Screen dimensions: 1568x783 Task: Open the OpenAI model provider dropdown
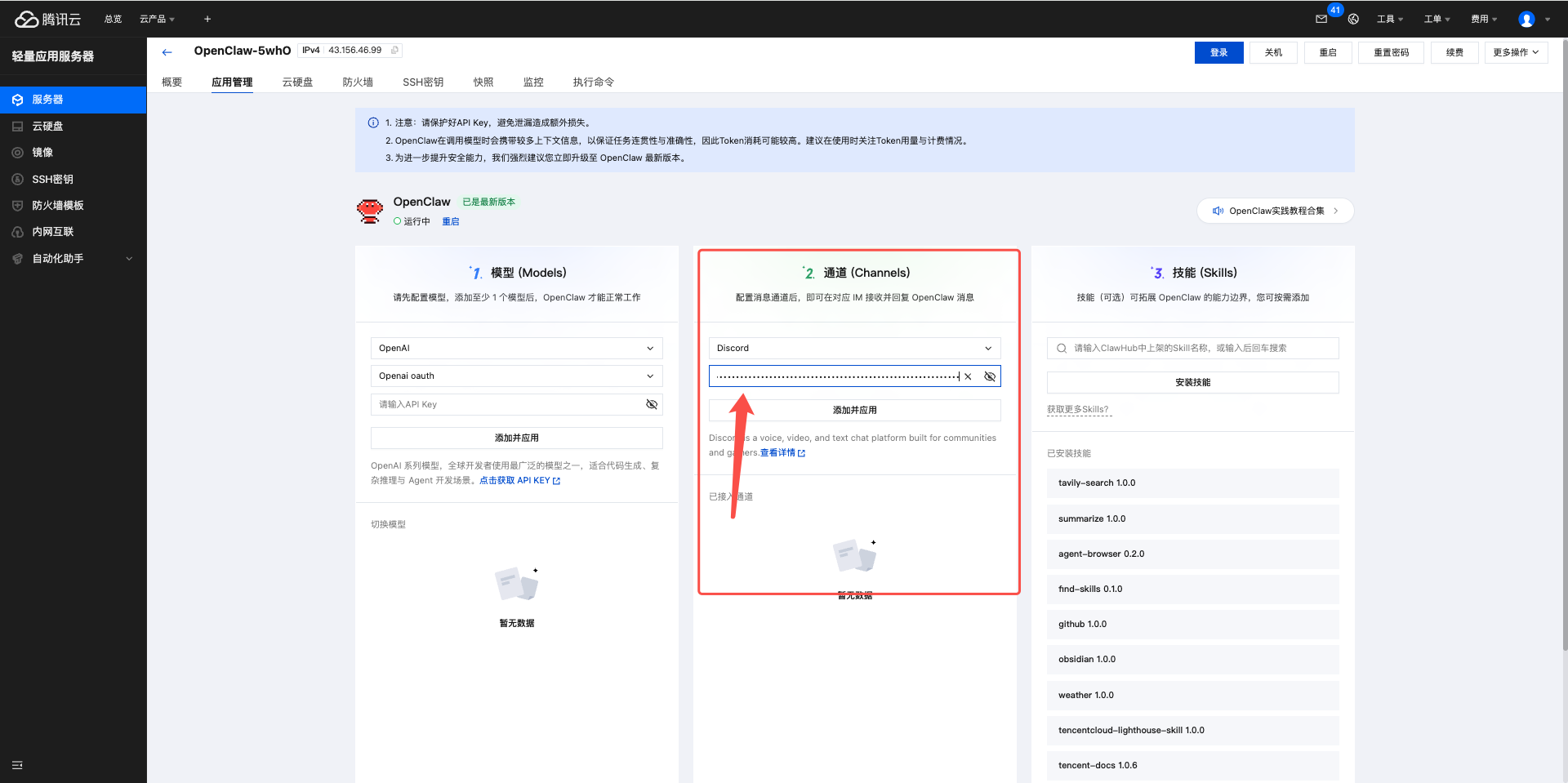(516, 349)
